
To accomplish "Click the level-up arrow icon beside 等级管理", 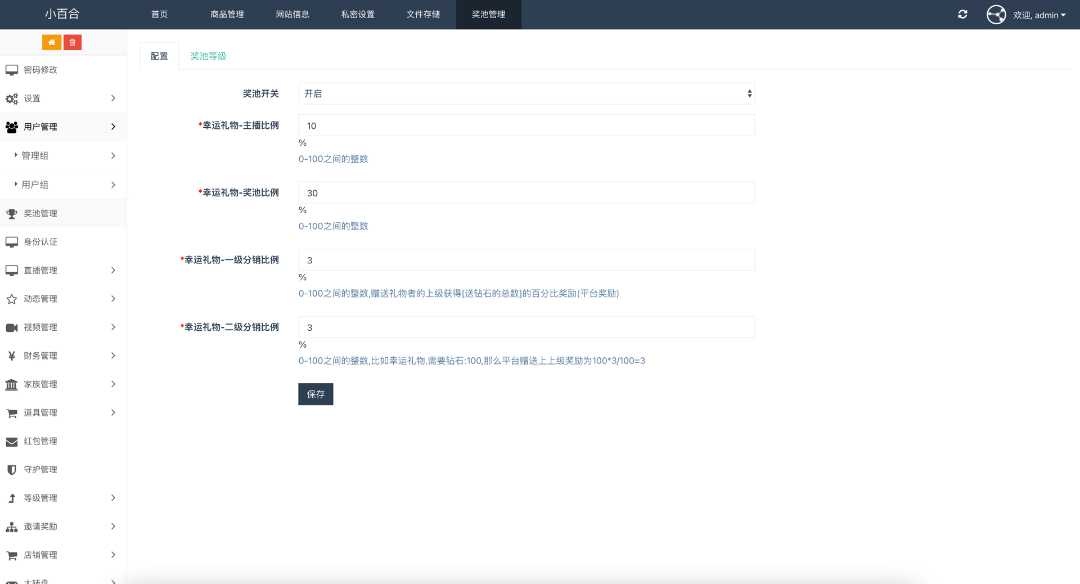I will [x=12, y=498].
